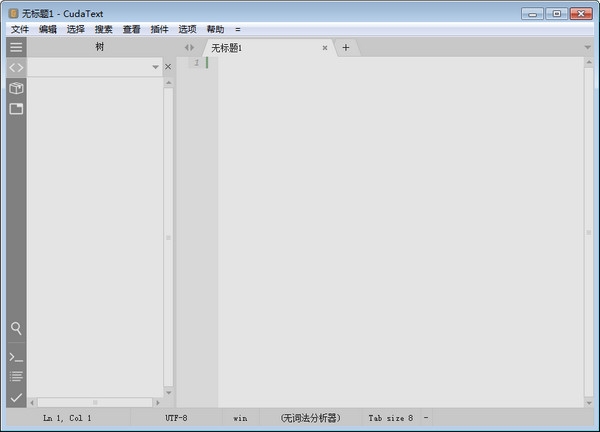Change the UTF-8 encoding in status bar
600x432 pixels.
176,418
